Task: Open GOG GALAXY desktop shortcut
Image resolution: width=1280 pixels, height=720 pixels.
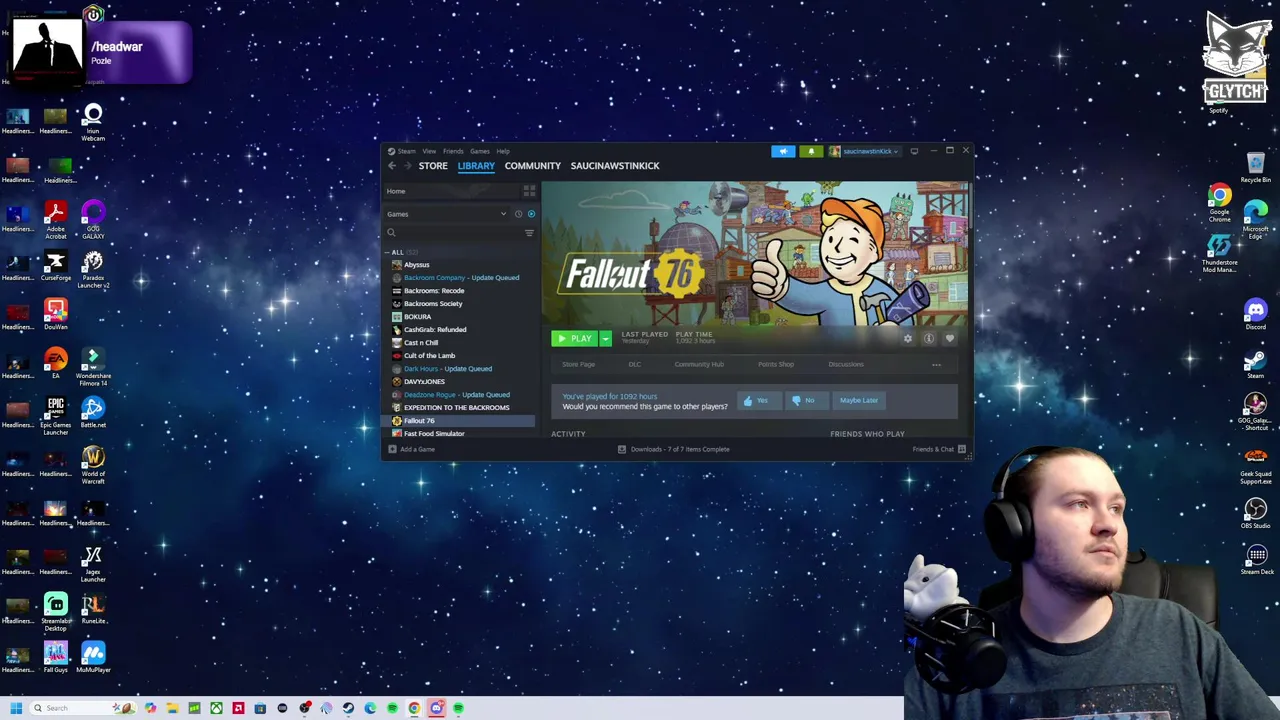Action: click(93, 220)
